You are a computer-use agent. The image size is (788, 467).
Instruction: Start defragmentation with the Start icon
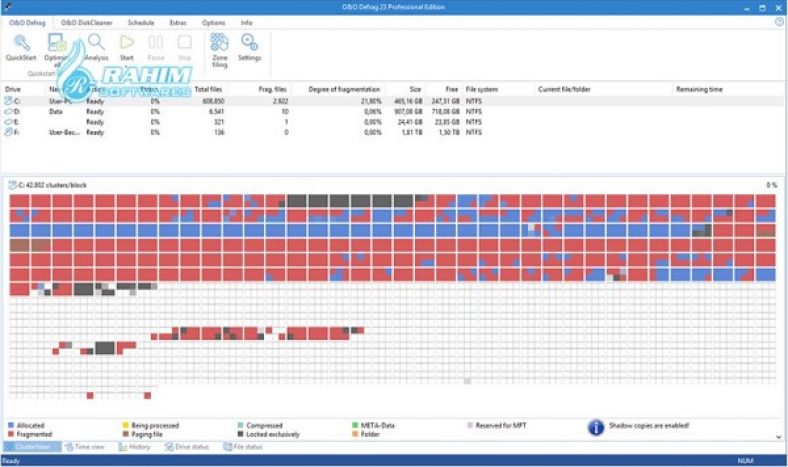point(127,43)
